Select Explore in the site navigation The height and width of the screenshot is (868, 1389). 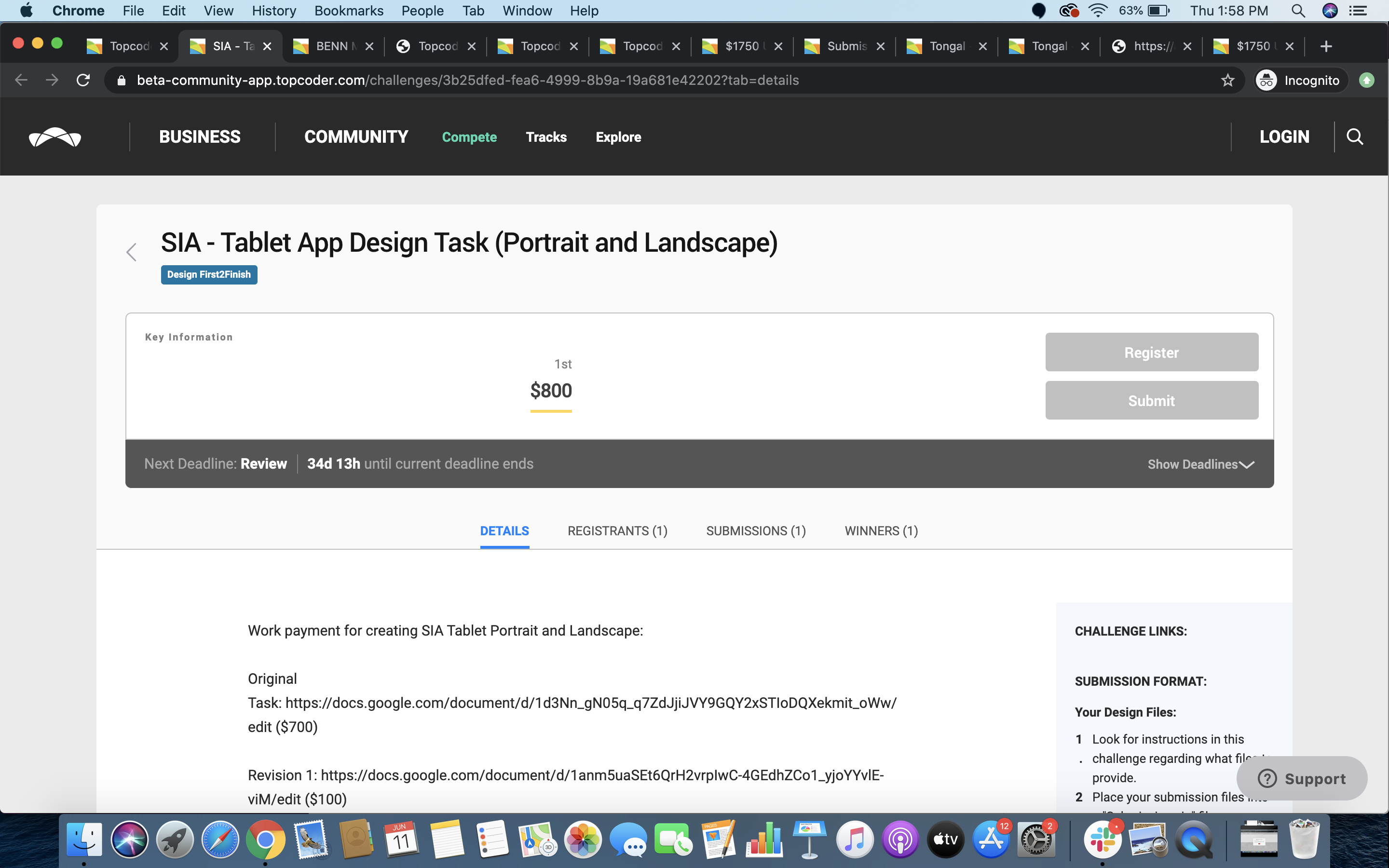pos(618,137)
